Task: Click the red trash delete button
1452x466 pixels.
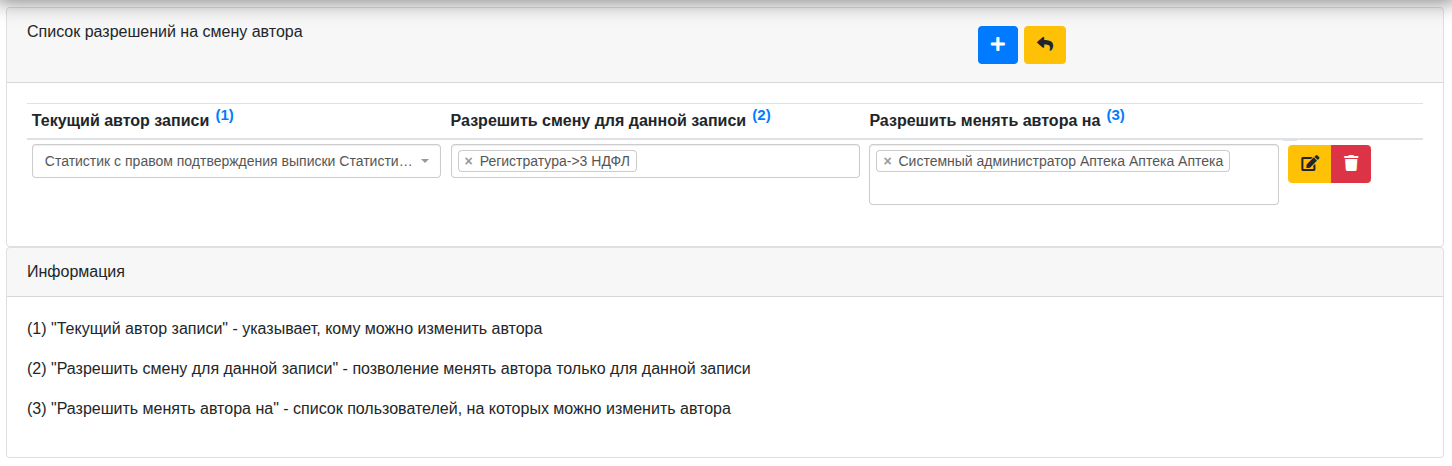Action: [1351, 164]
